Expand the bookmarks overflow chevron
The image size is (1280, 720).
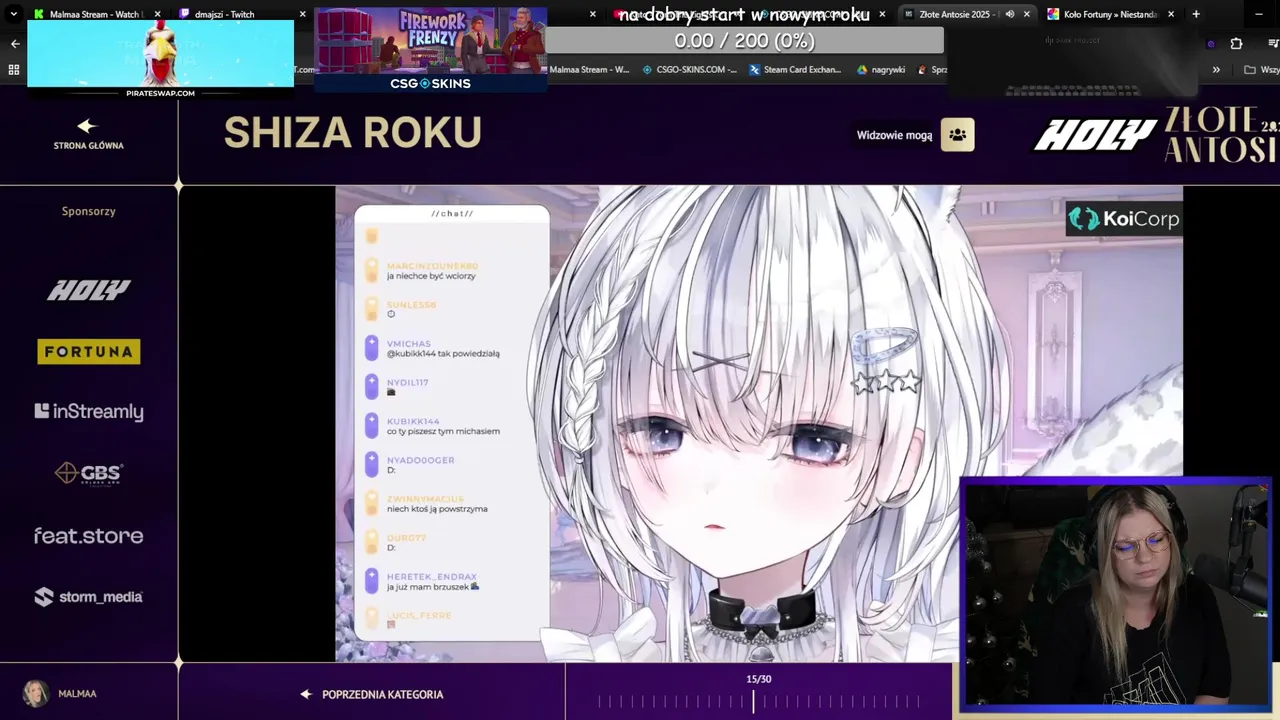click(1216, 70)
